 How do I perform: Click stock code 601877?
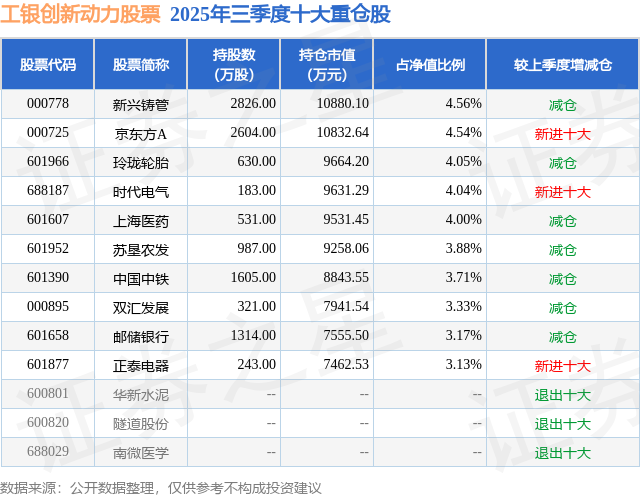48,364
